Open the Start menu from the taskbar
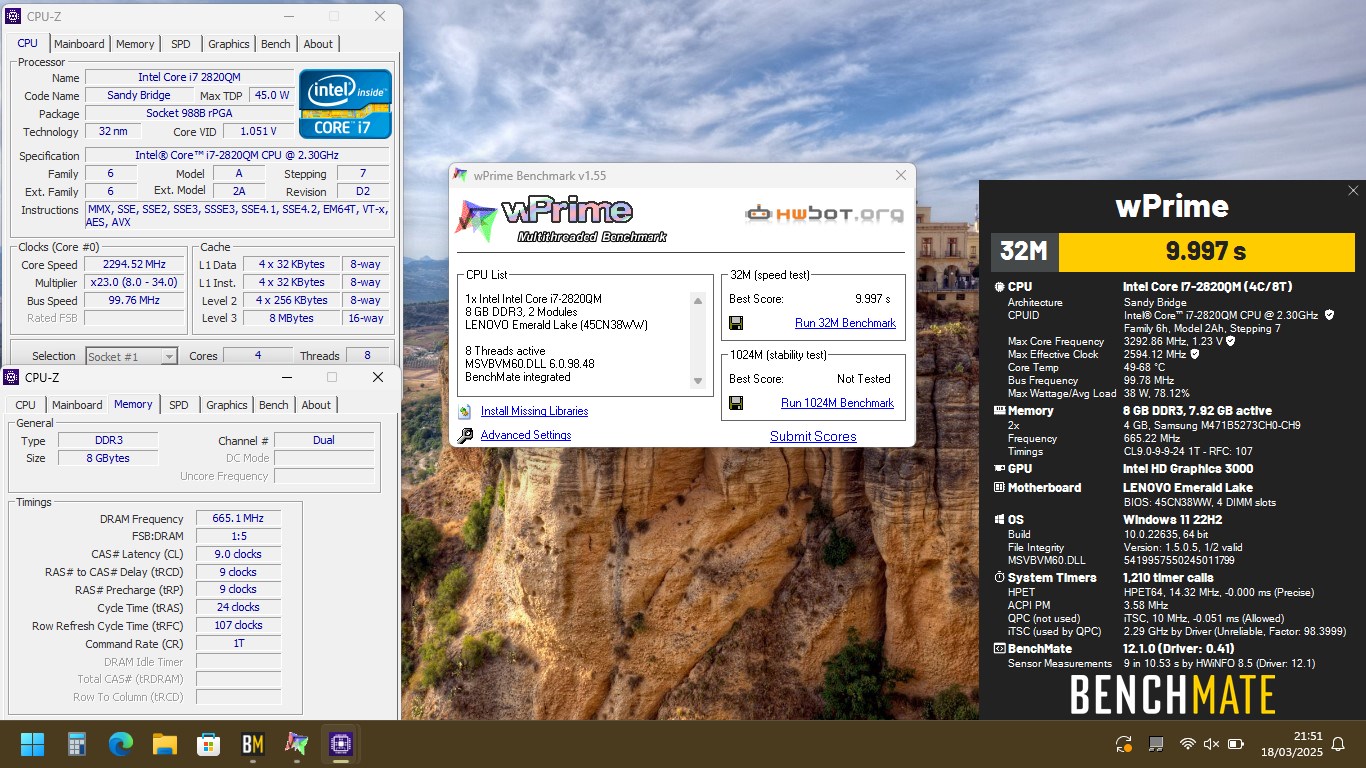The width and height of the screenshot is (1366, 768). (32, 744)
